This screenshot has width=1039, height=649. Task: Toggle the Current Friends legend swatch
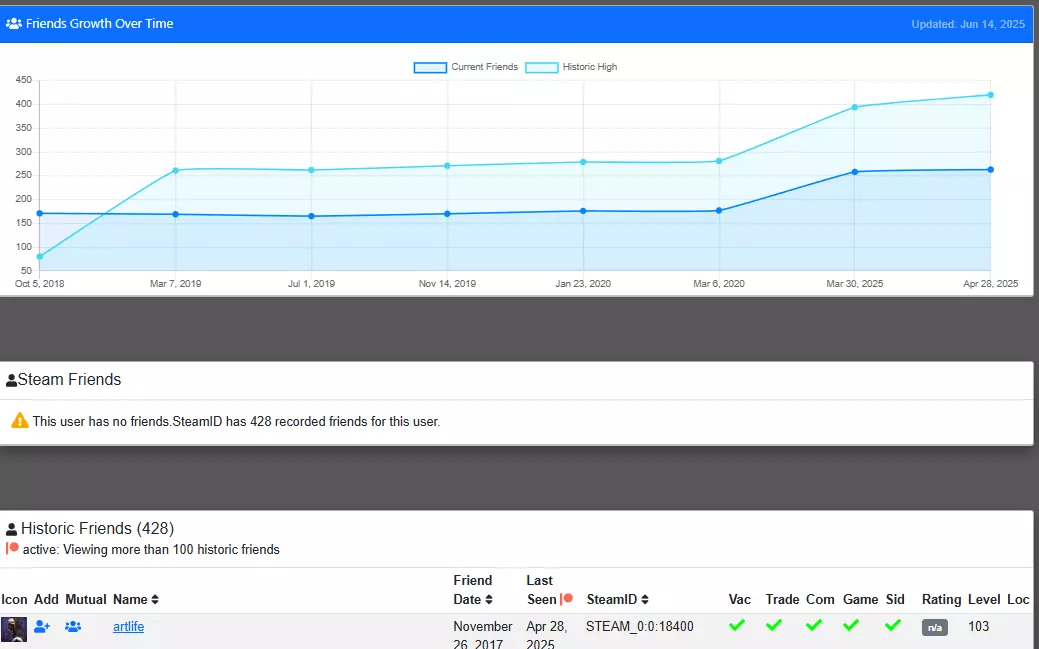(x=430, y=68)
